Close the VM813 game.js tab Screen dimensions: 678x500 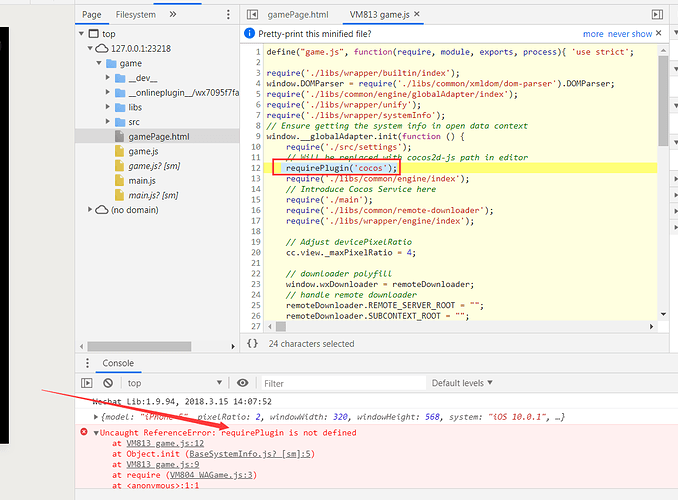[x=416, y=14]
